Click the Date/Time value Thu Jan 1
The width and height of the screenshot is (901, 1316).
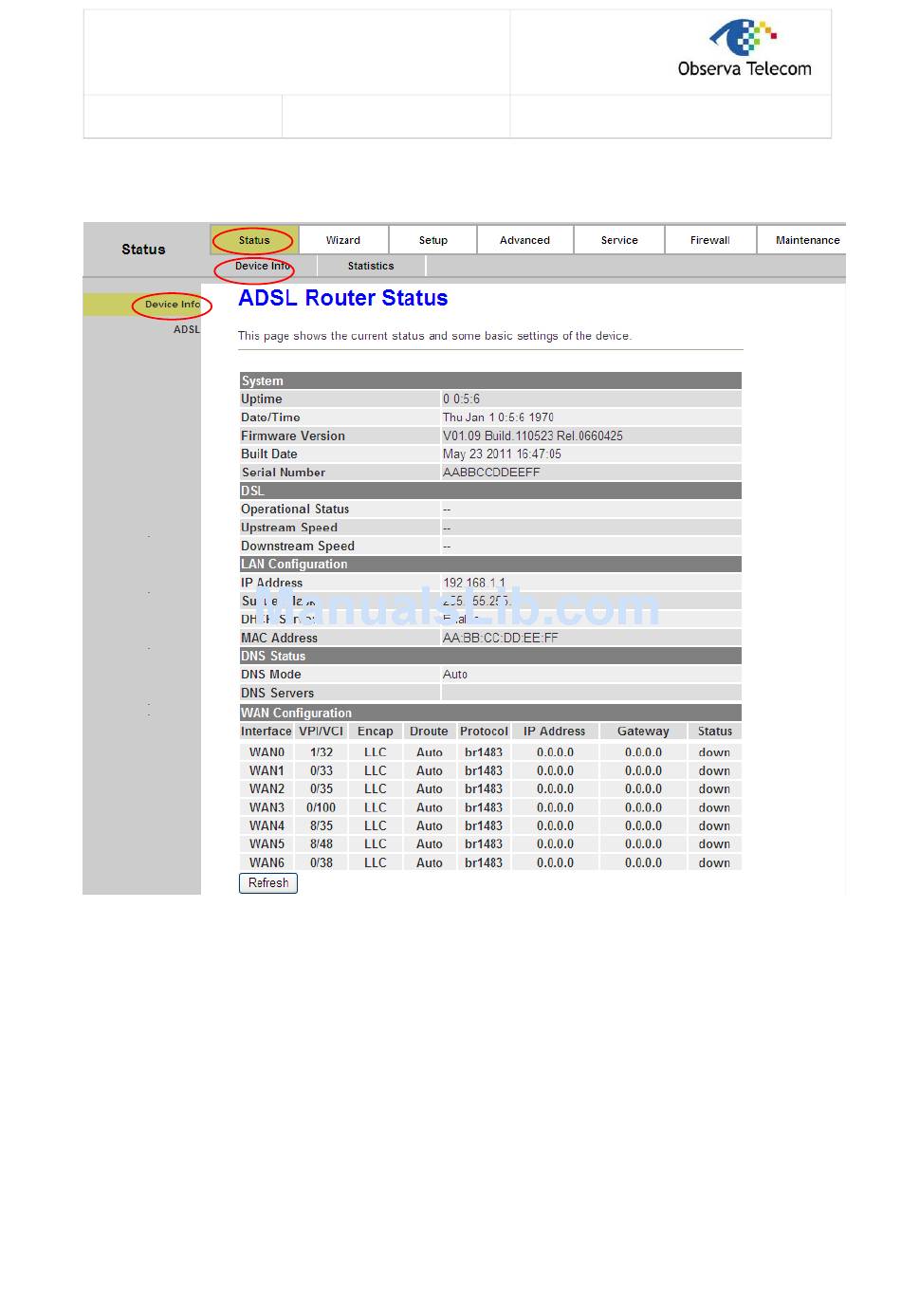pyautogui.click(x=498, y=417)
